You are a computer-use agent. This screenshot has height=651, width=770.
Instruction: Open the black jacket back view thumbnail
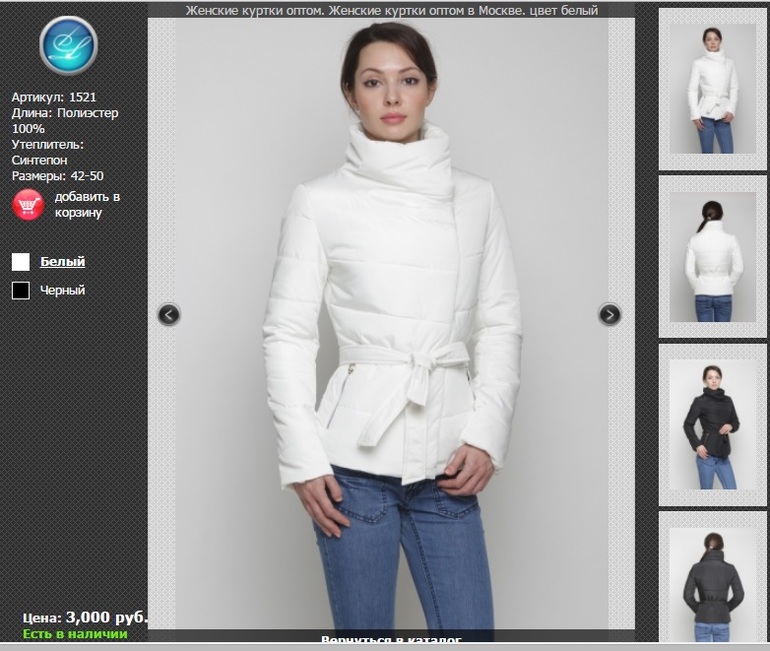(x=712, y=578)
